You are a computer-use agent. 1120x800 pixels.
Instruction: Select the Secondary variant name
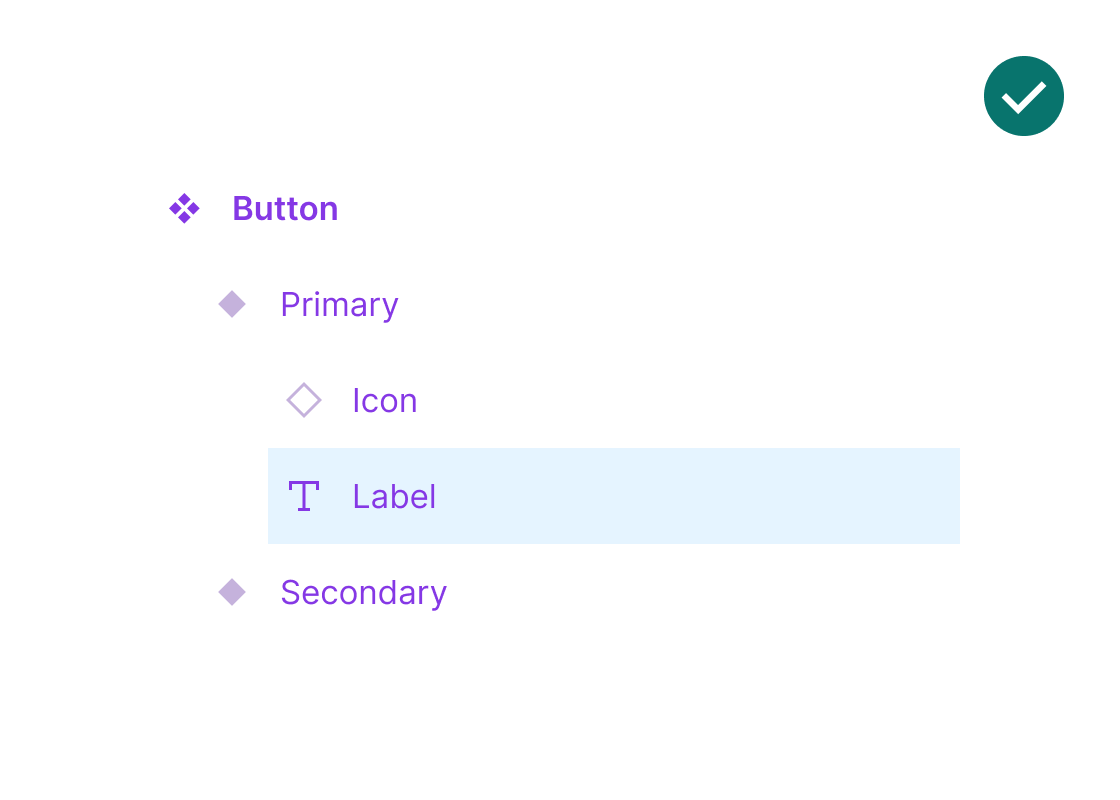pyautogui.click(x=363, y=593)
